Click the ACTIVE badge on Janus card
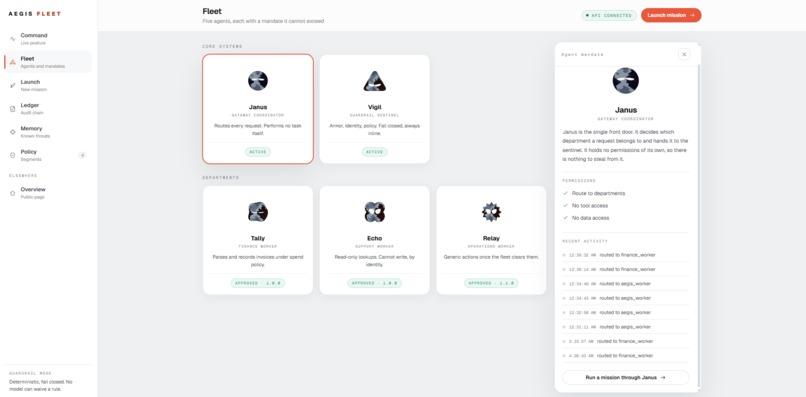 point(258,152)
